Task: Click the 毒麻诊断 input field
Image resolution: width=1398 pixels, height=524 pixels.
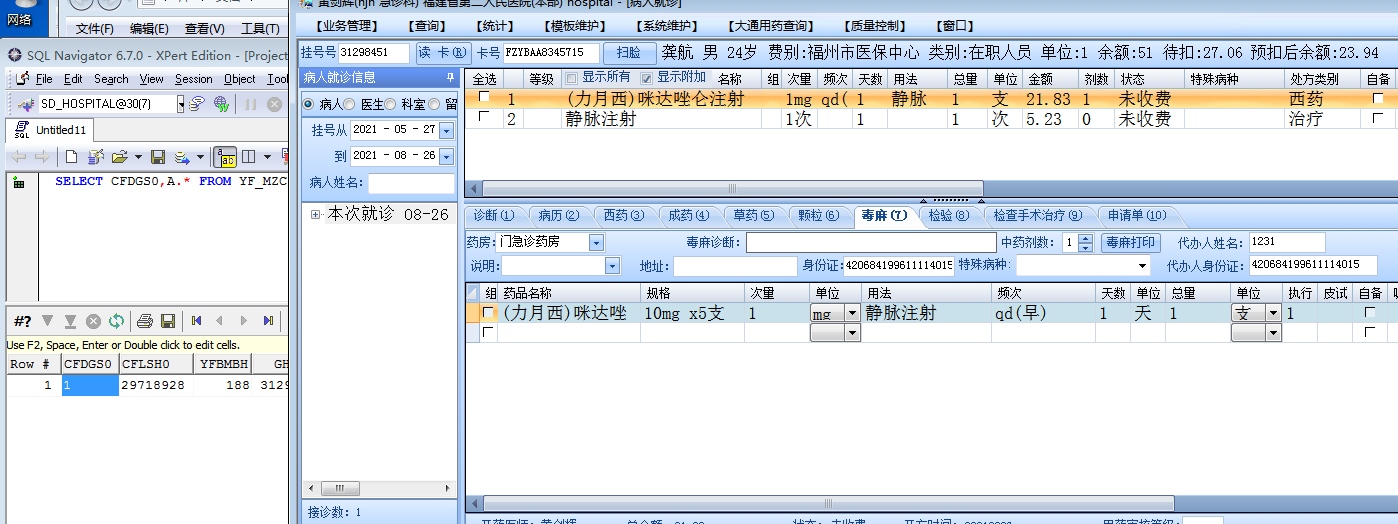Action: click(x=871, y=242)
